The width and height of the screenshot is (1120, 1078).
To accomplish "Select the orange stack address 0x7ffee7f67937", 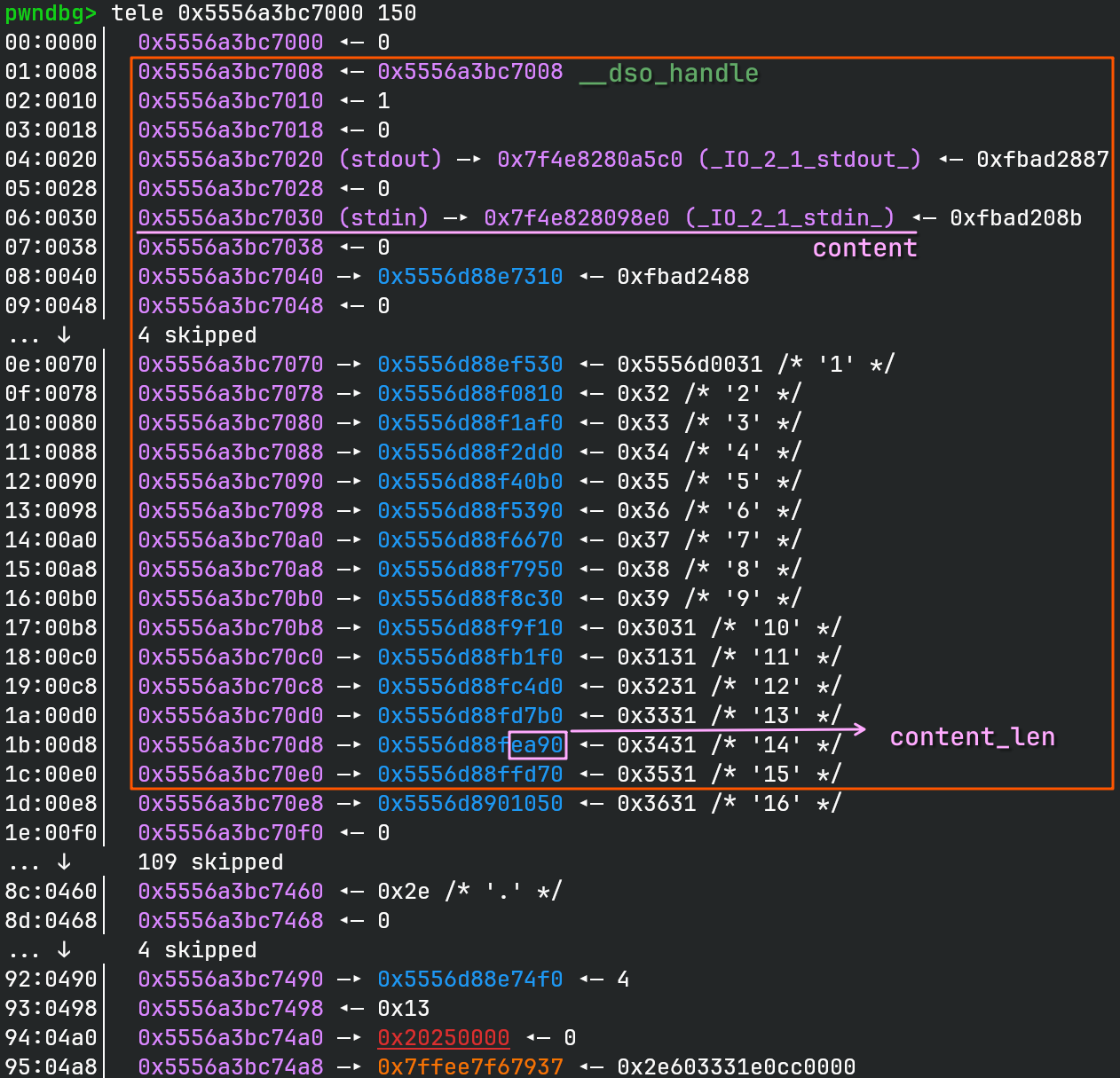I will [x=469, y=1066].
